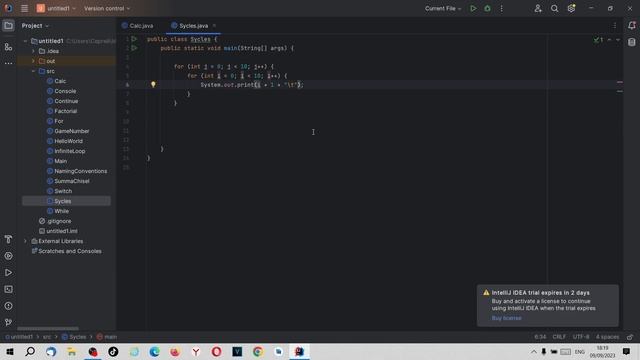
Task: Select the While class
Action: click(x=62, y=211)
